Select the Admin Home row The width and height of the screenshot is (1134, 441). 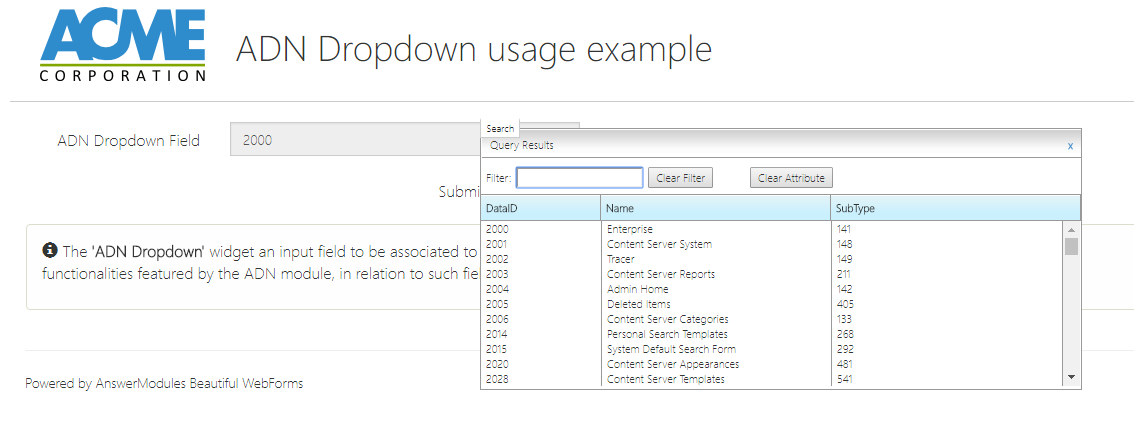click(x=638, y=289)
